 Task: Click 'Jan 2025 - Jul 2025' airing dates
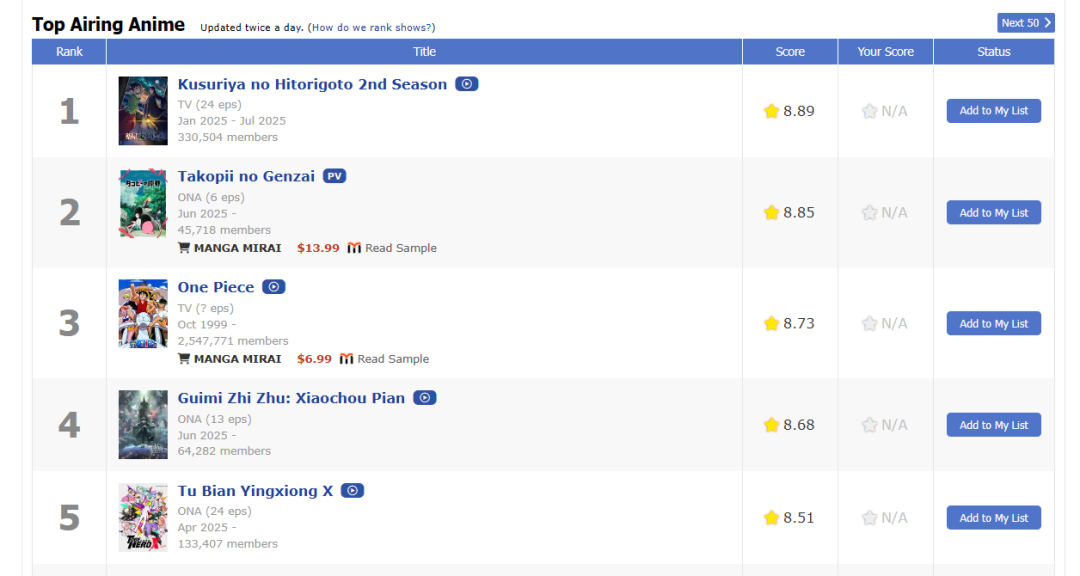point(231,121)
